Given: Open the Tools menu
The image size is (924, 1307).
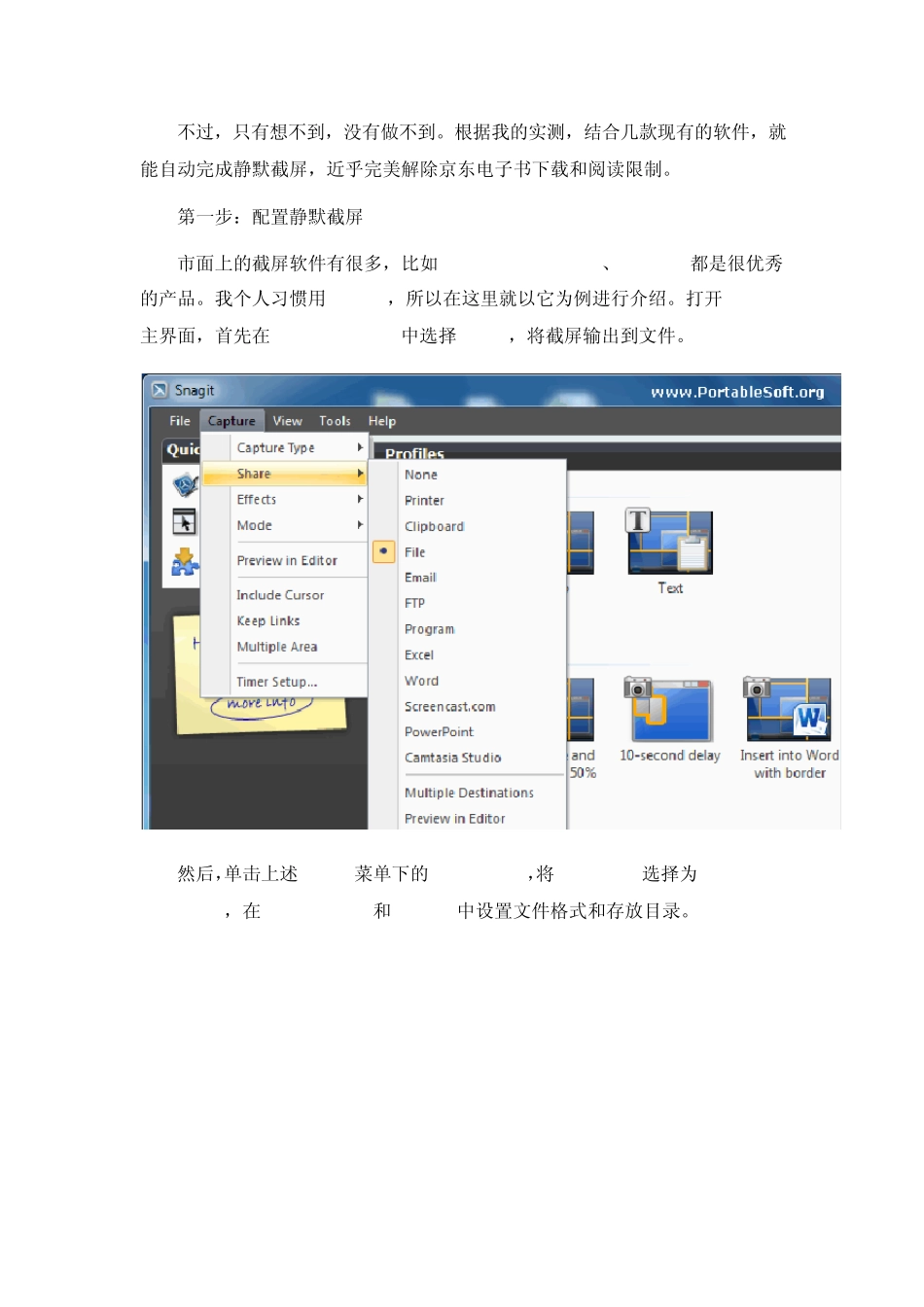Looking at the screenshot, I should point(335,421).
